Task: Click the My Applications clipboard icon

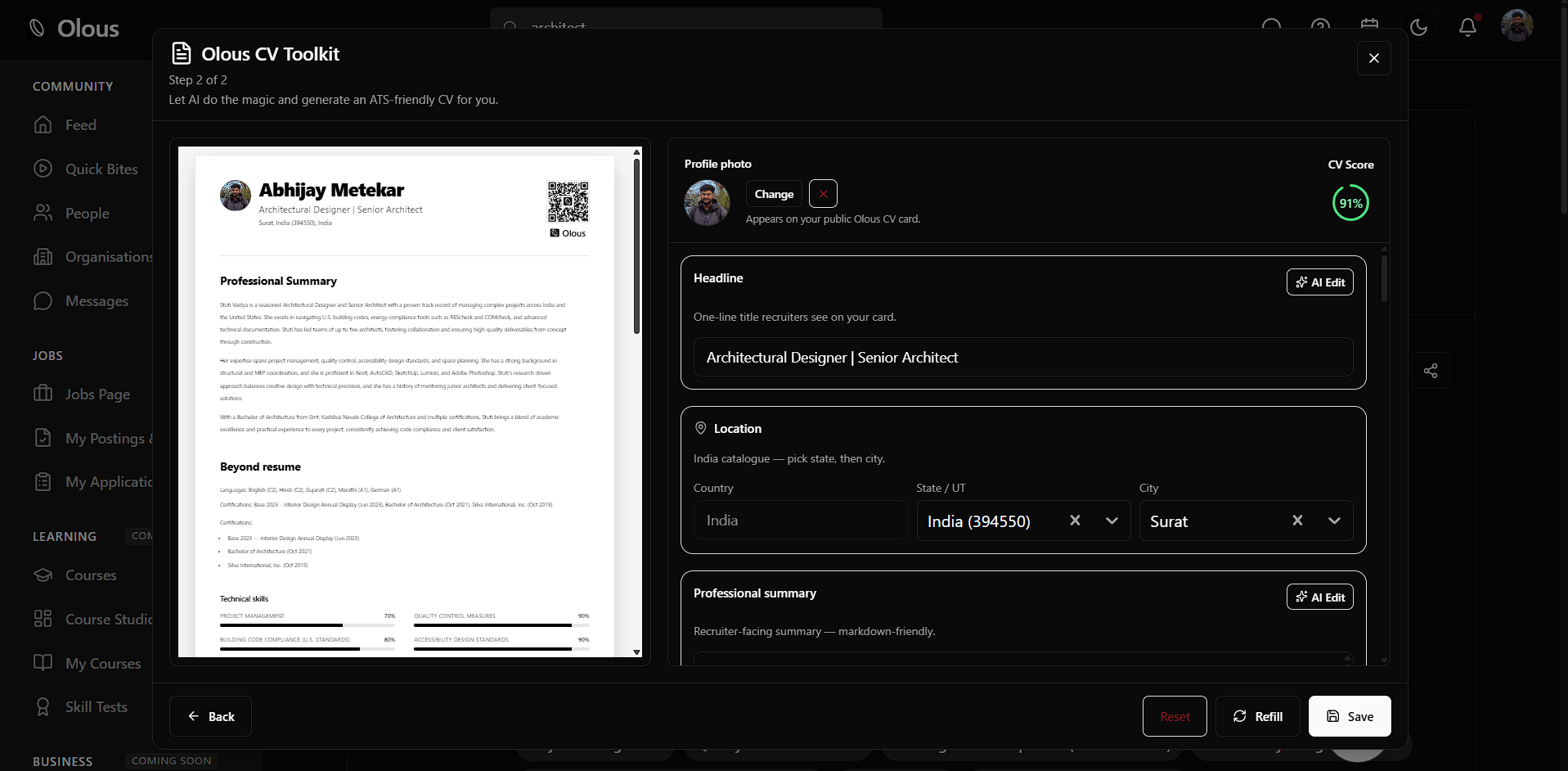Action: click(x=43, y=481)
